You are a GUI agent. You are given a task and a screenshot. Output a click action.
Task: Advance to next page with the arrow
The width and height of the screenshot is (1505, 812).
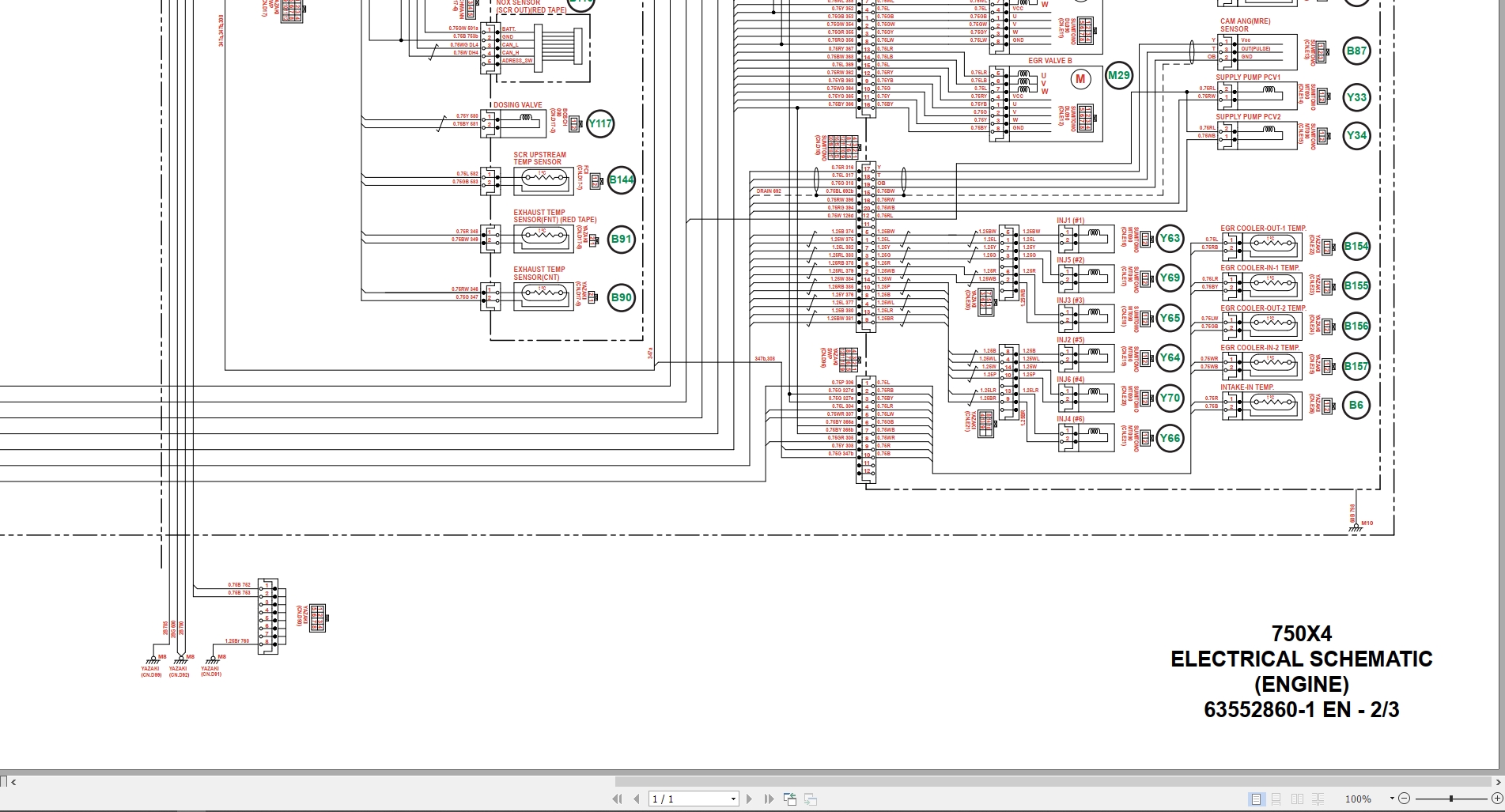pos(748,799)
